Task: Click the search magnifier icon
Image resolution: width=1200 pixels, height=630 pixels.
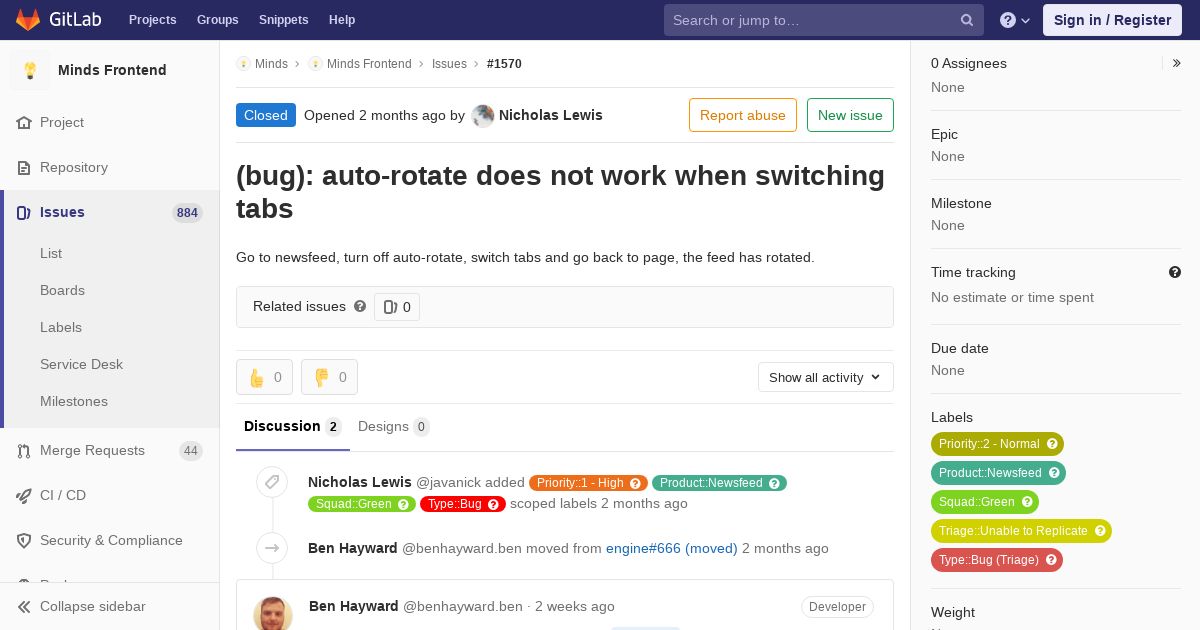Action: point(967,20)
